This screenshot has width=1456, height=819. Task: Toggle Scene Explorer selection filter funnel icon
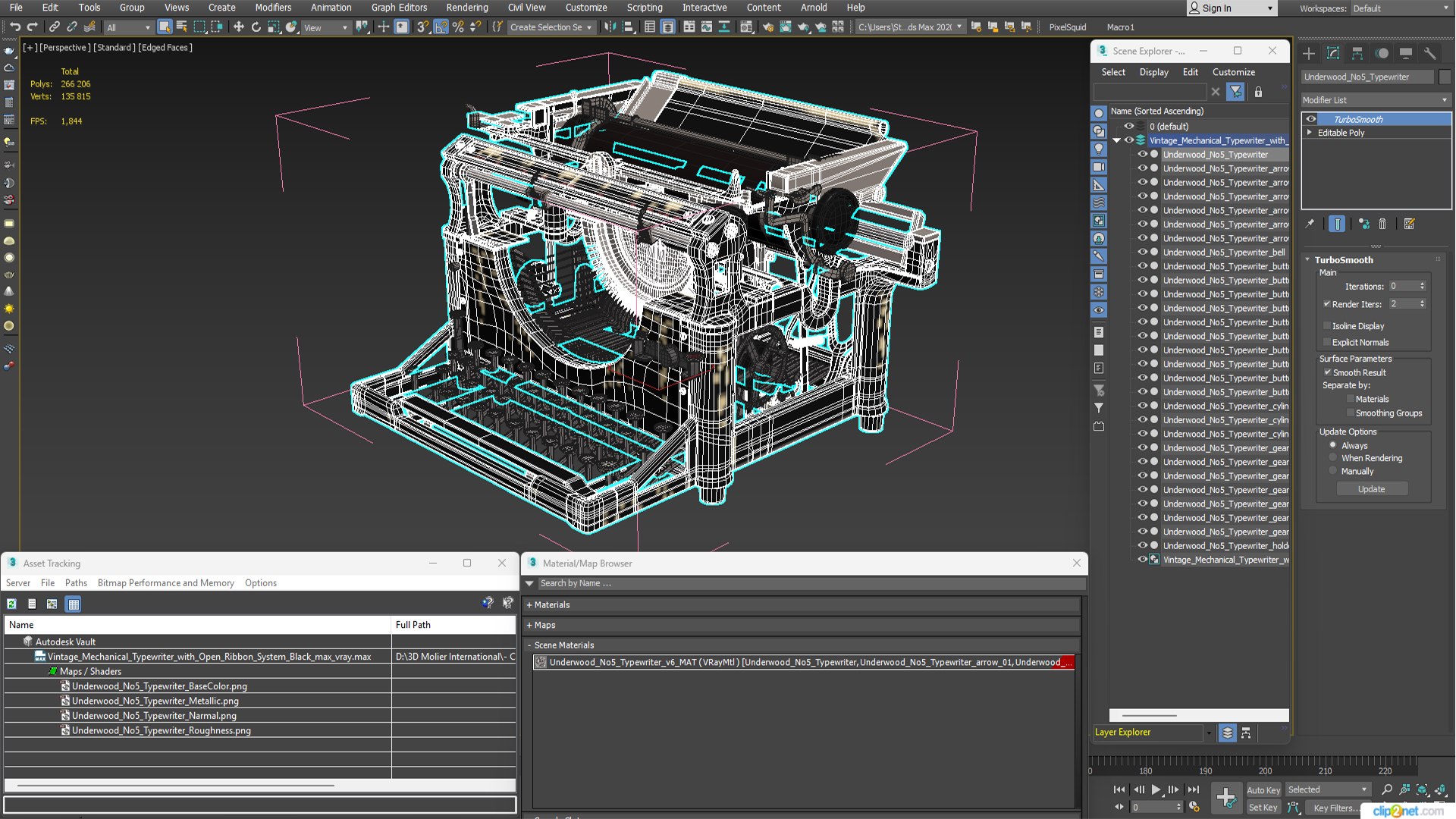(1236, 92)
